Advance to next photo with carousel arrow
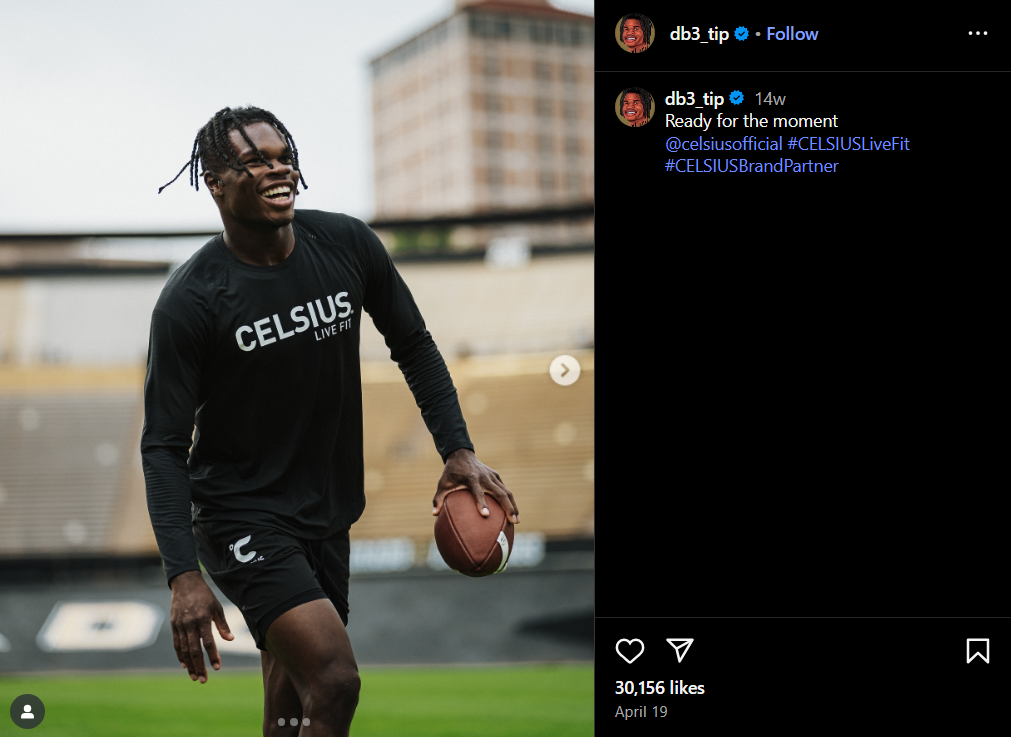The width and height of the screenshot is (1011, 737). click(x=565, y=370)
